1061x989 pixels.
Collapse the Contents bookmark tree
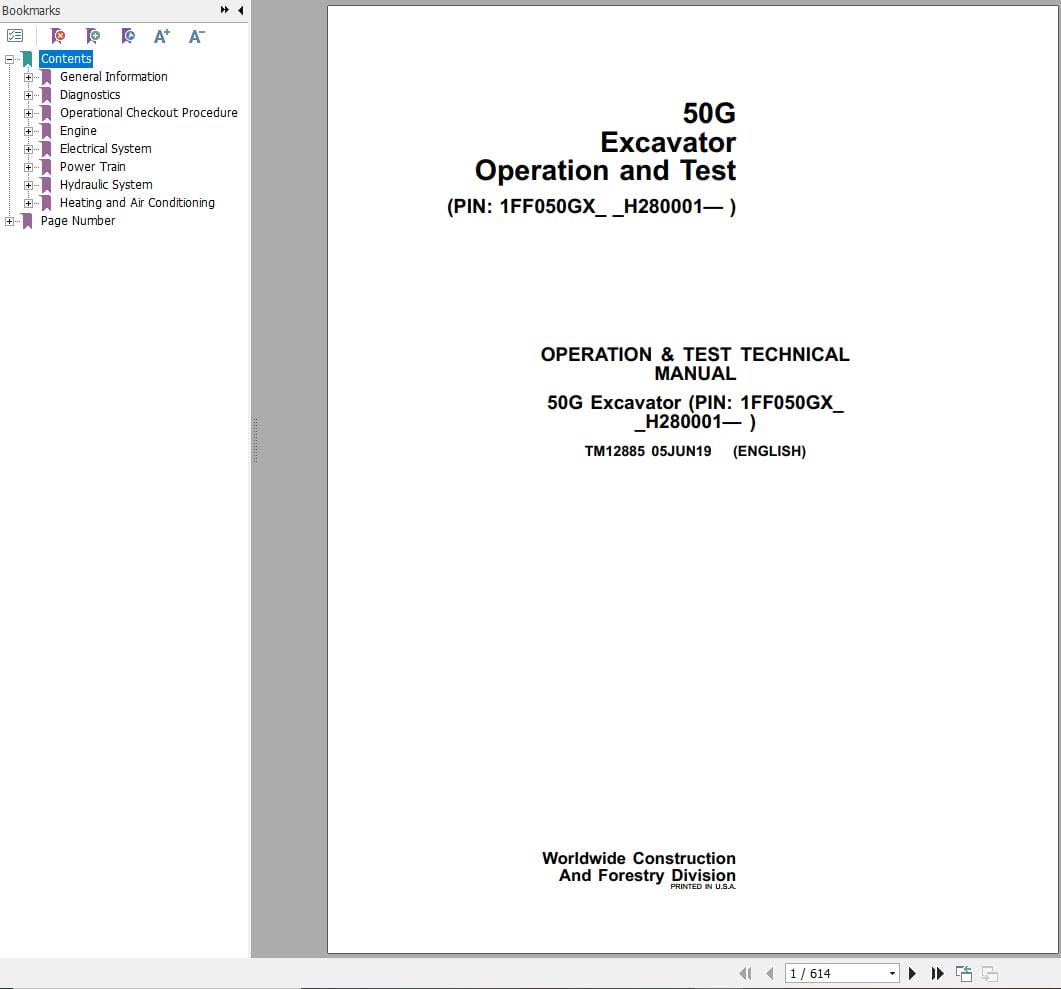[x=9, y=60]
